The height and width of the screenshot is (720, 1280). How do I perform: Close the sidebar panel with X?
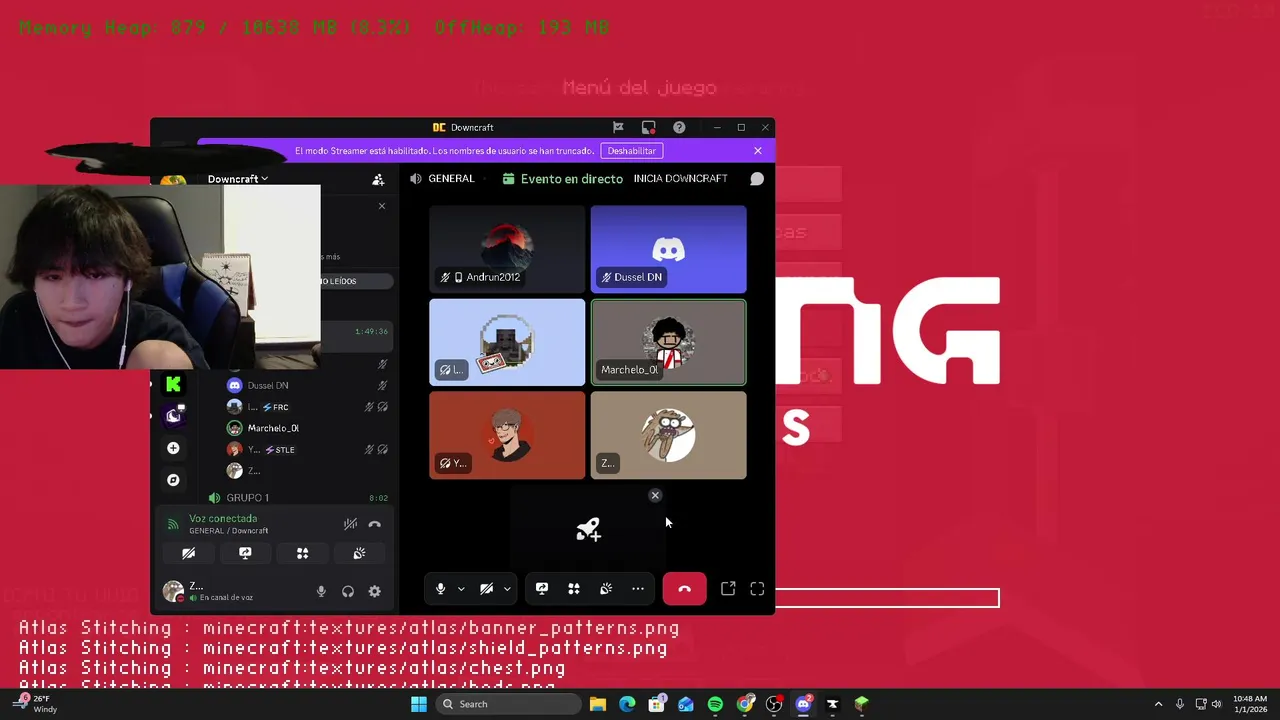pos(381,206)
